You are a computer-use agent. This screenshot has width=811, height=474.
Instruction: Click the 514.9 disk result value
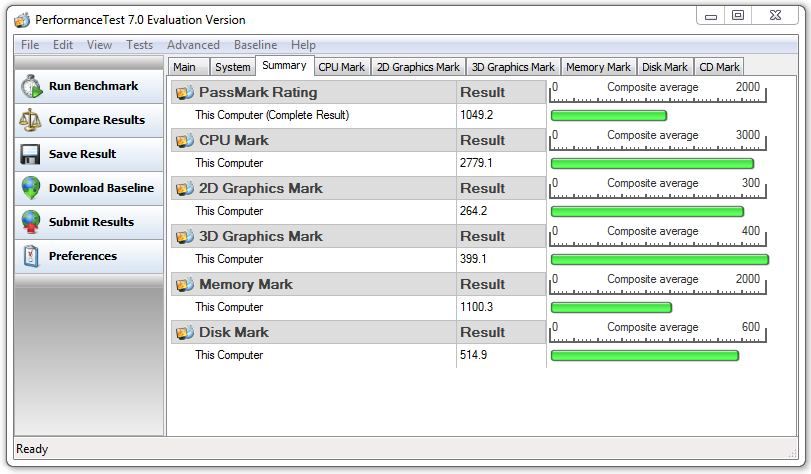pos(473,355)
